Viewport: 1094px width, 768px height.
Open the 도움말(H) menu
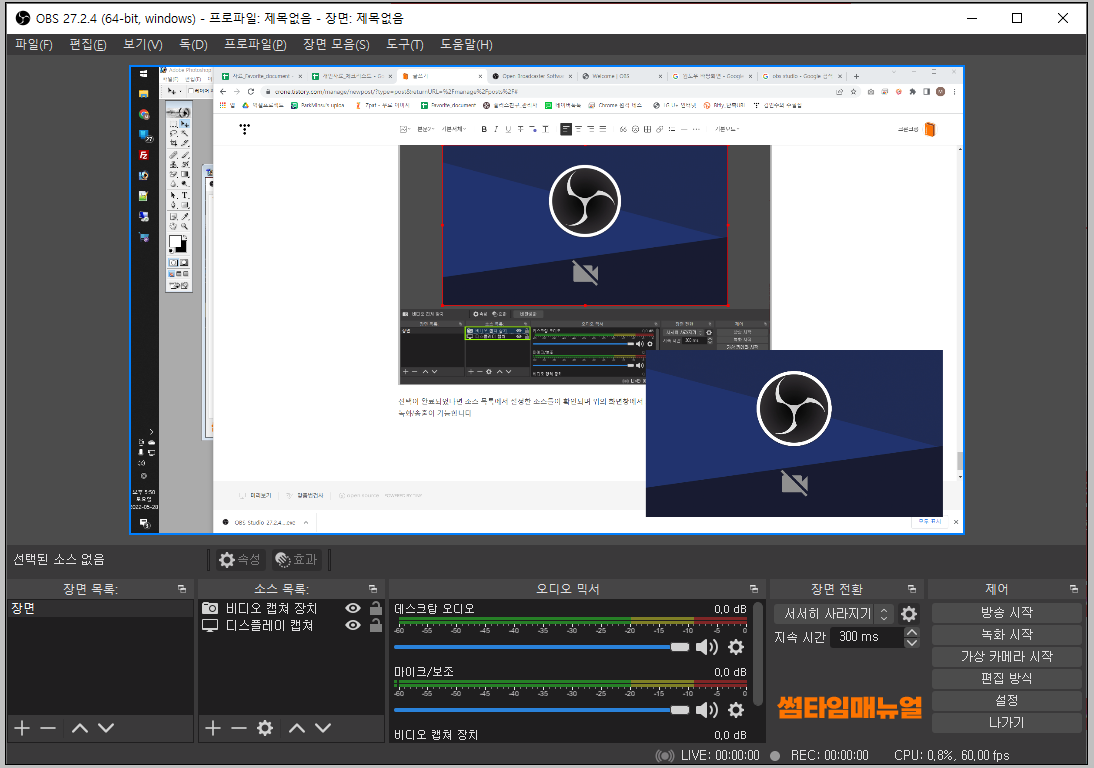[x=466, y=45]
